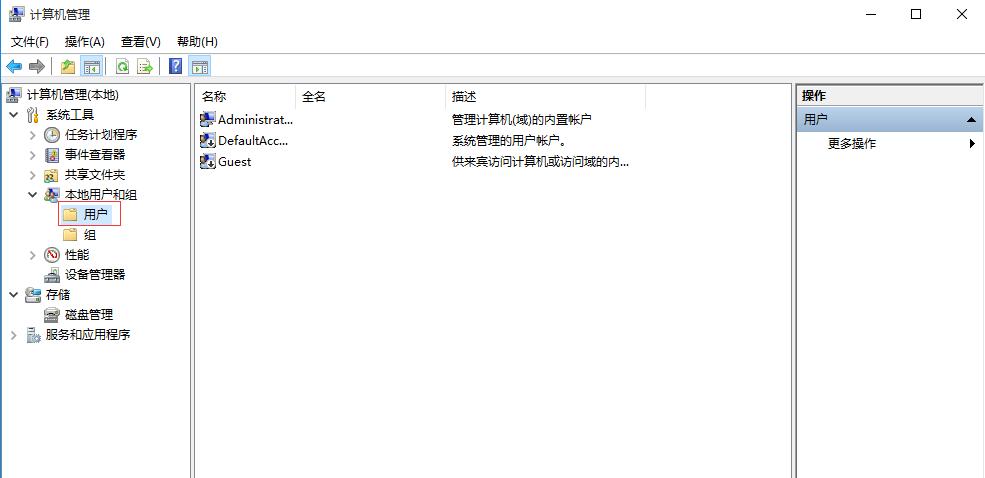Open the 更多操作 submenu arrow
Viewport: 985px width, 478px height.
(972, 143)
